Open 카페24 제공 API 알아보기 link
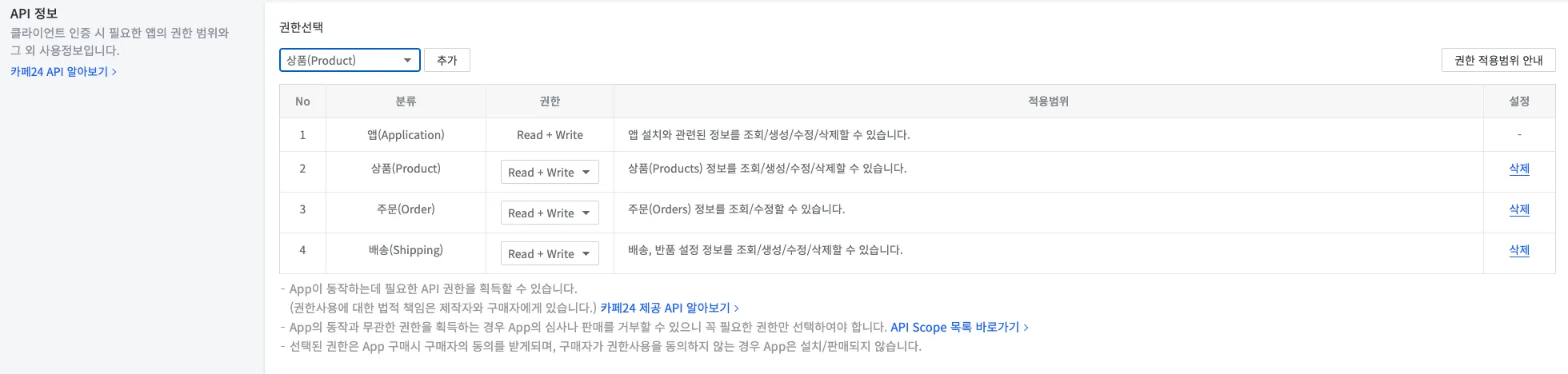The height and width of the screenshot is (374, 1568). 670,308
